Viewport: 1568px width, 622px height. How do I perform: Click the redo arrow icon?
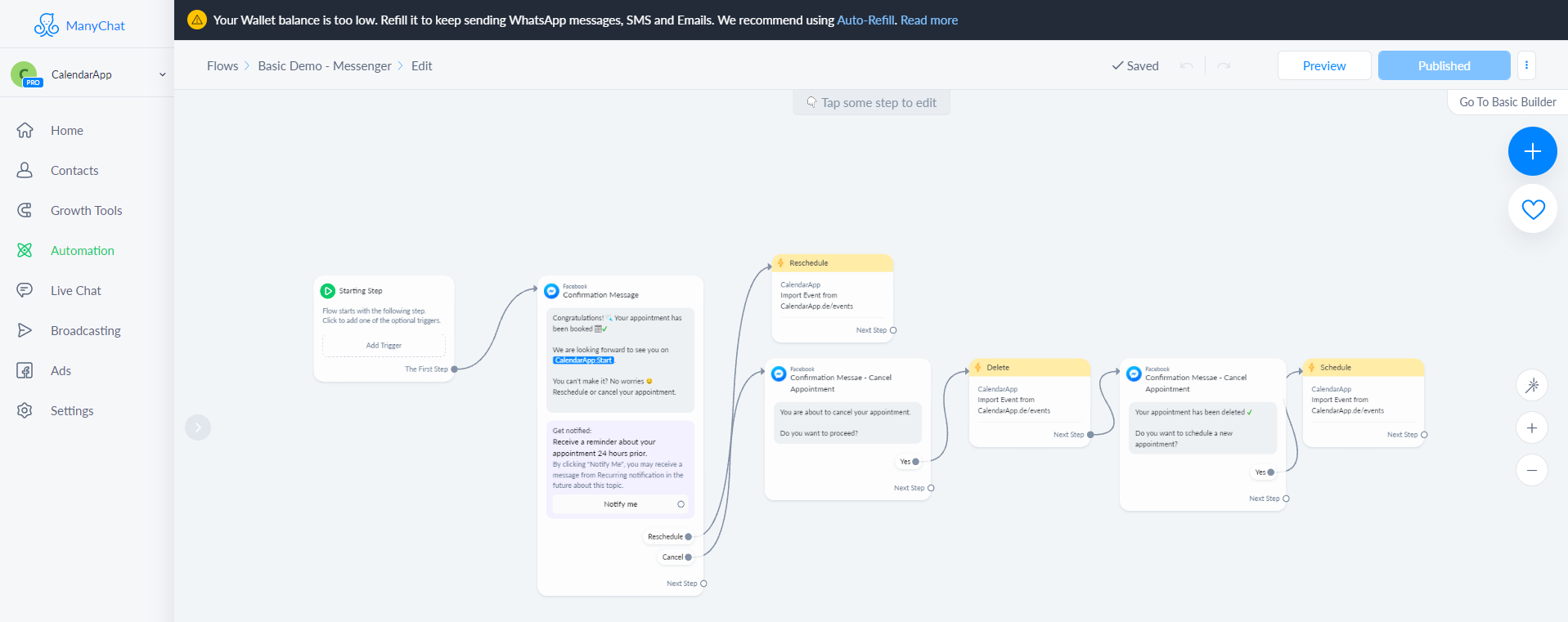1224,65
